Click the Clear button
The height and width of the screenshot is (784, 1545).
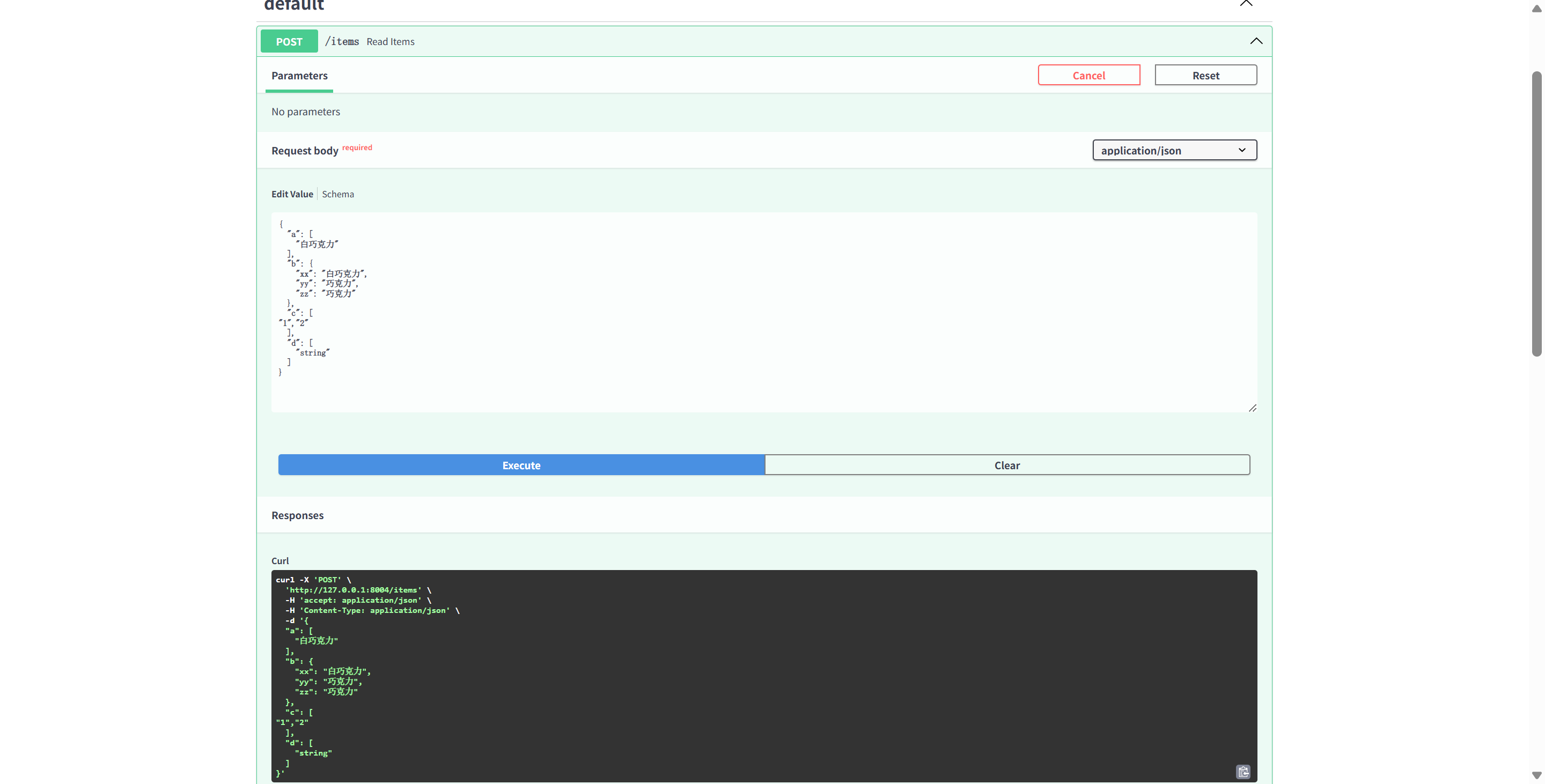pyautogui.click(x=1006, y=465)
